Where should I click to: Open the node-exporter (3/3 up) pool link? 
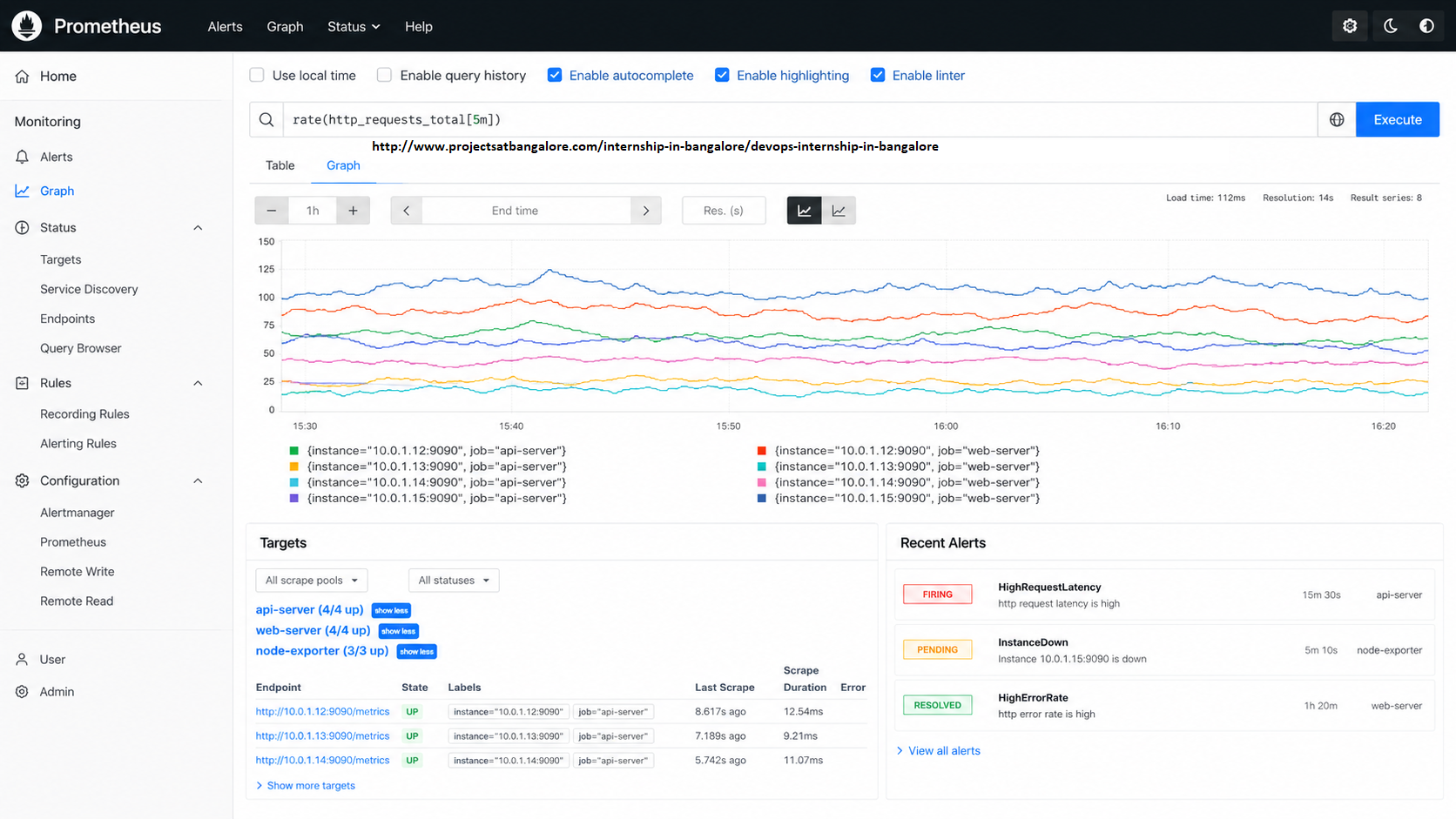(322, 651)
